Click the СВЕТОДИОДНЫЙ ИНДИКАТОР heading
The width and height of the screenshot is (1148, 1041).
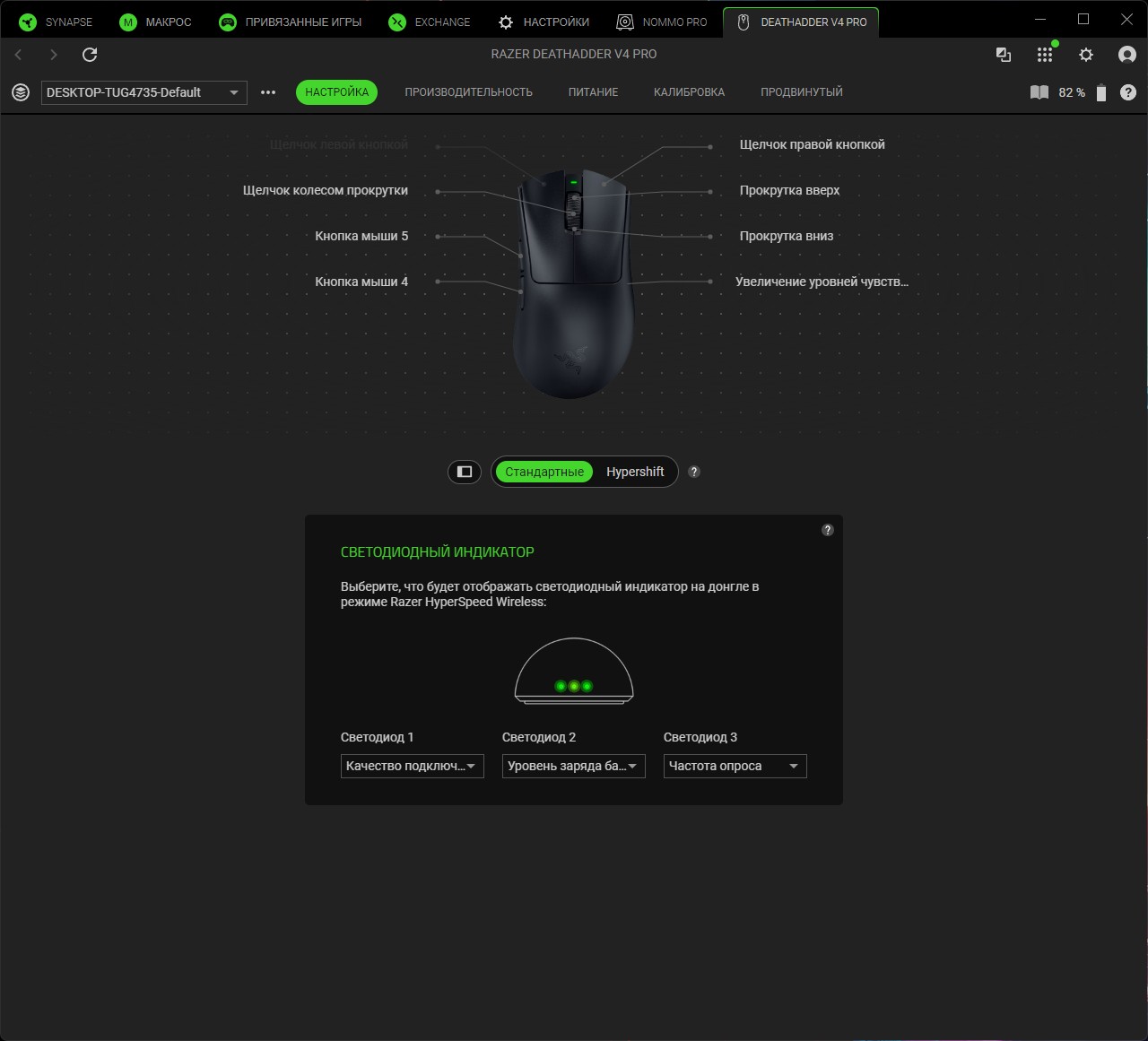438,552
